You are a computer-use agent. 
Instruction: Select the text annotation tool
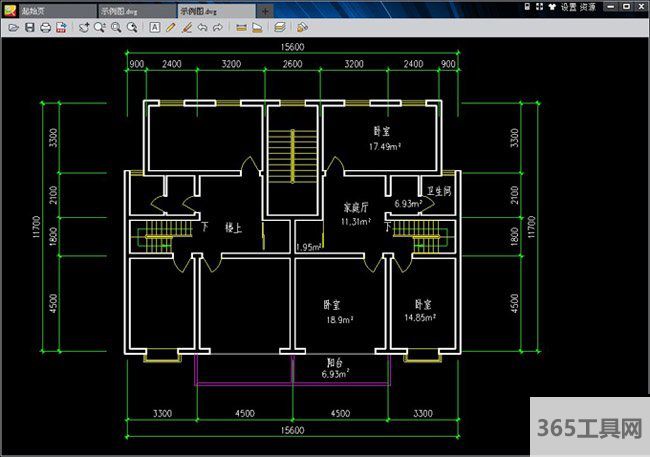[155, 27]
